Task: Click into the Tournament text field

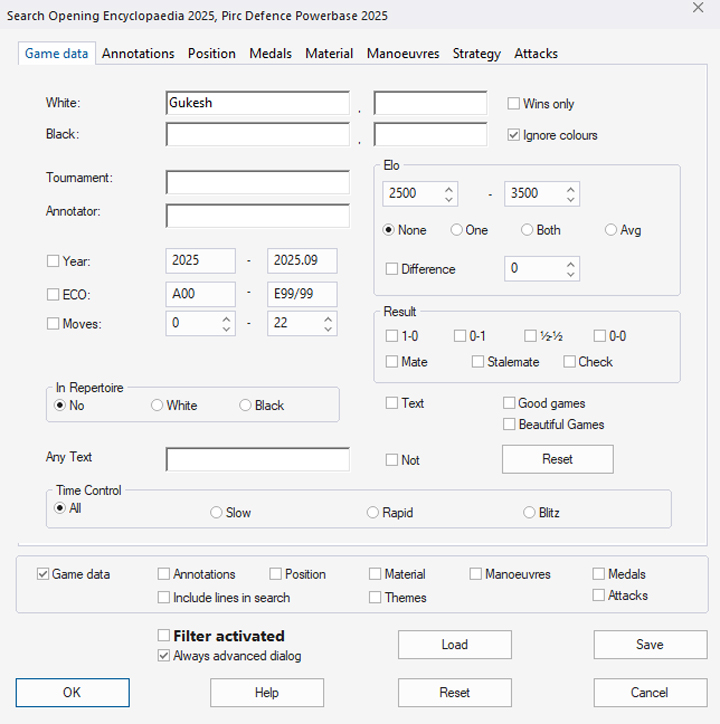Action: [x=258, y=182]
